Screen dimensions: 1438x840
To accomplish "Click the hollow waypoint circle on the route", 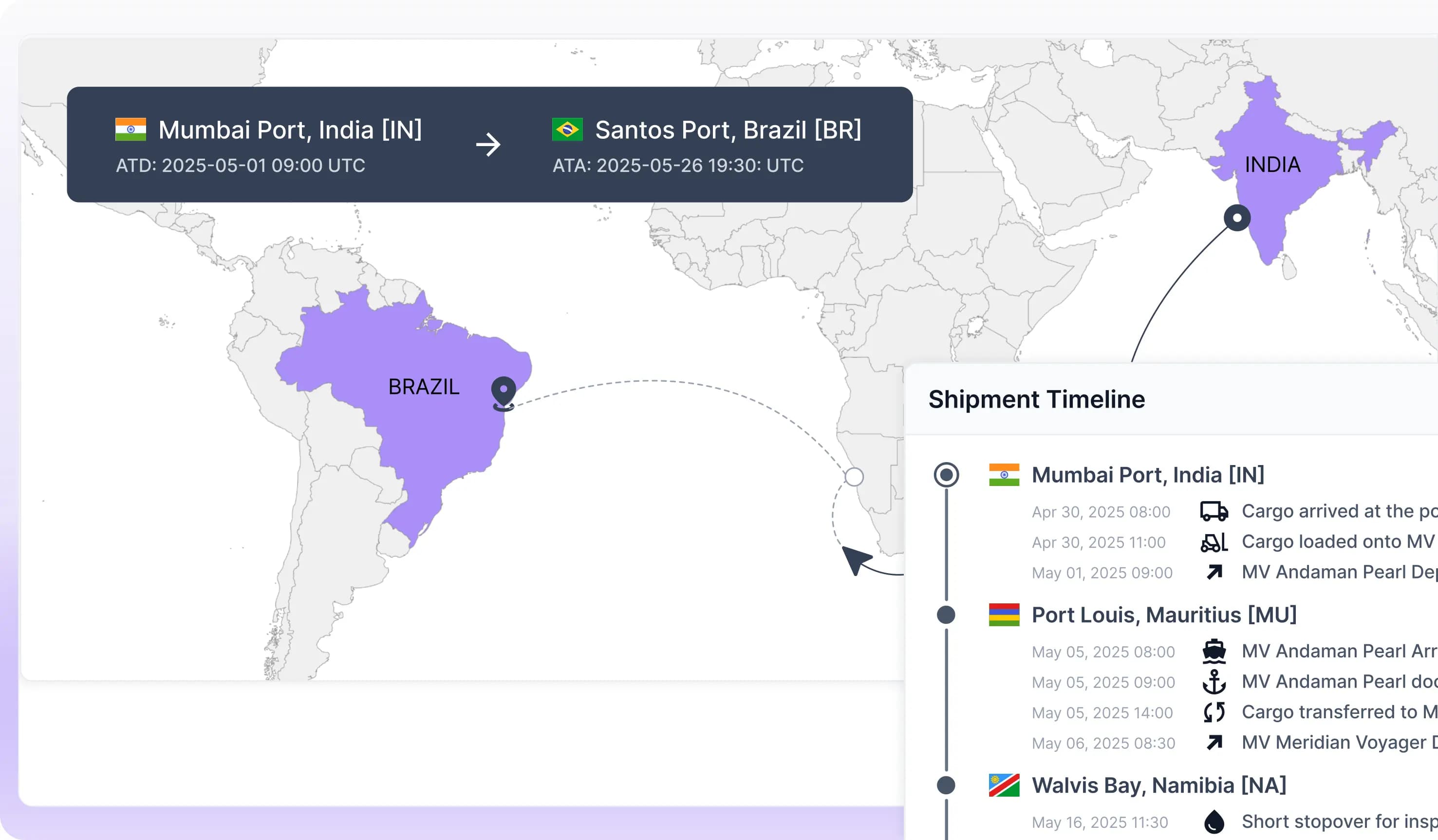I will pos(854,477).
